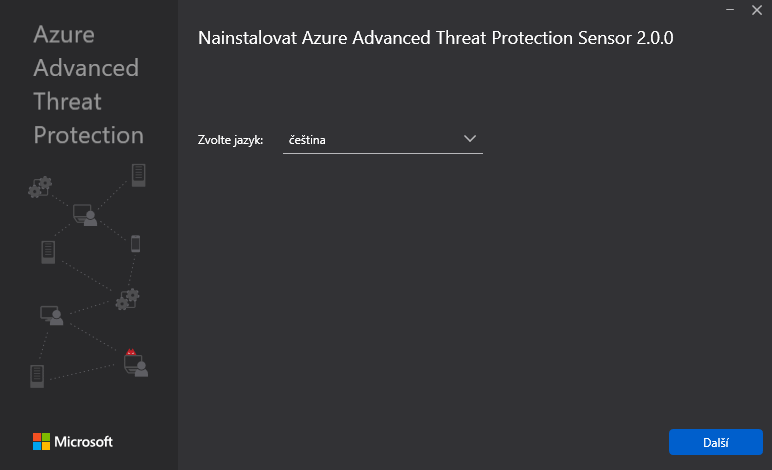Click the Microsoft wordmark text
The image size is (772, 470).
(83, 441)
